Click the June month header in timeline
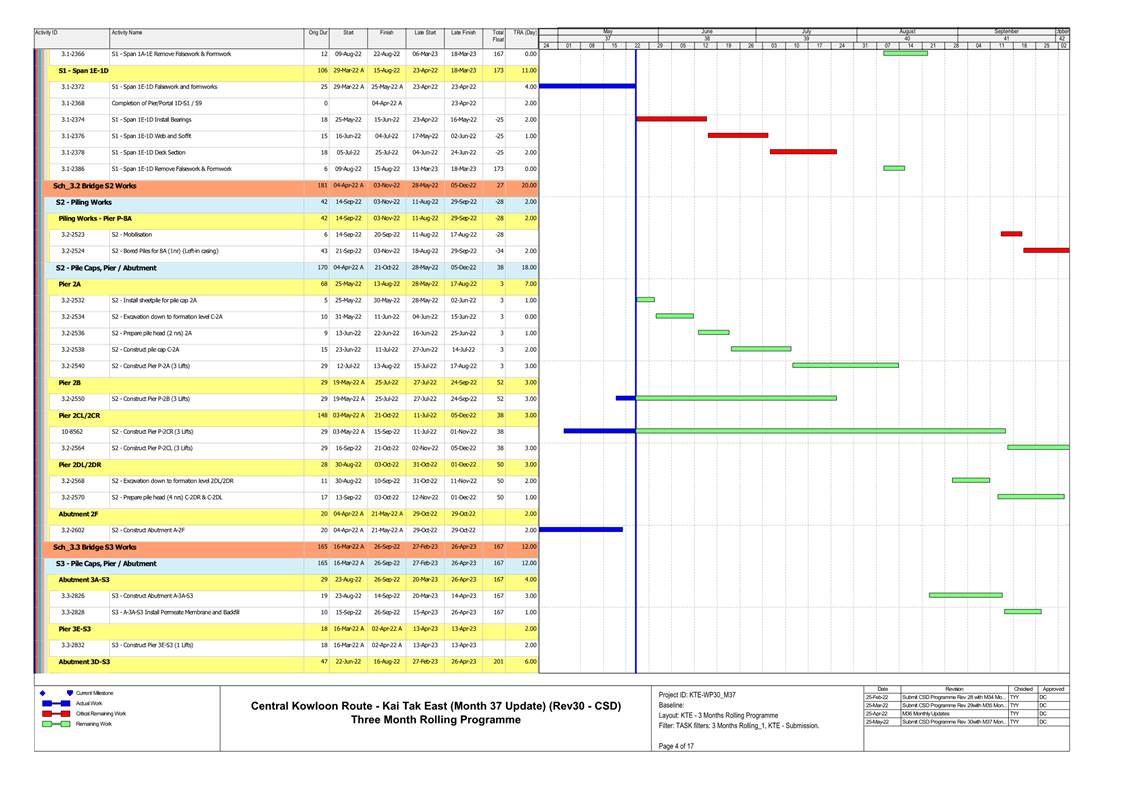 (x=707, y=31)
